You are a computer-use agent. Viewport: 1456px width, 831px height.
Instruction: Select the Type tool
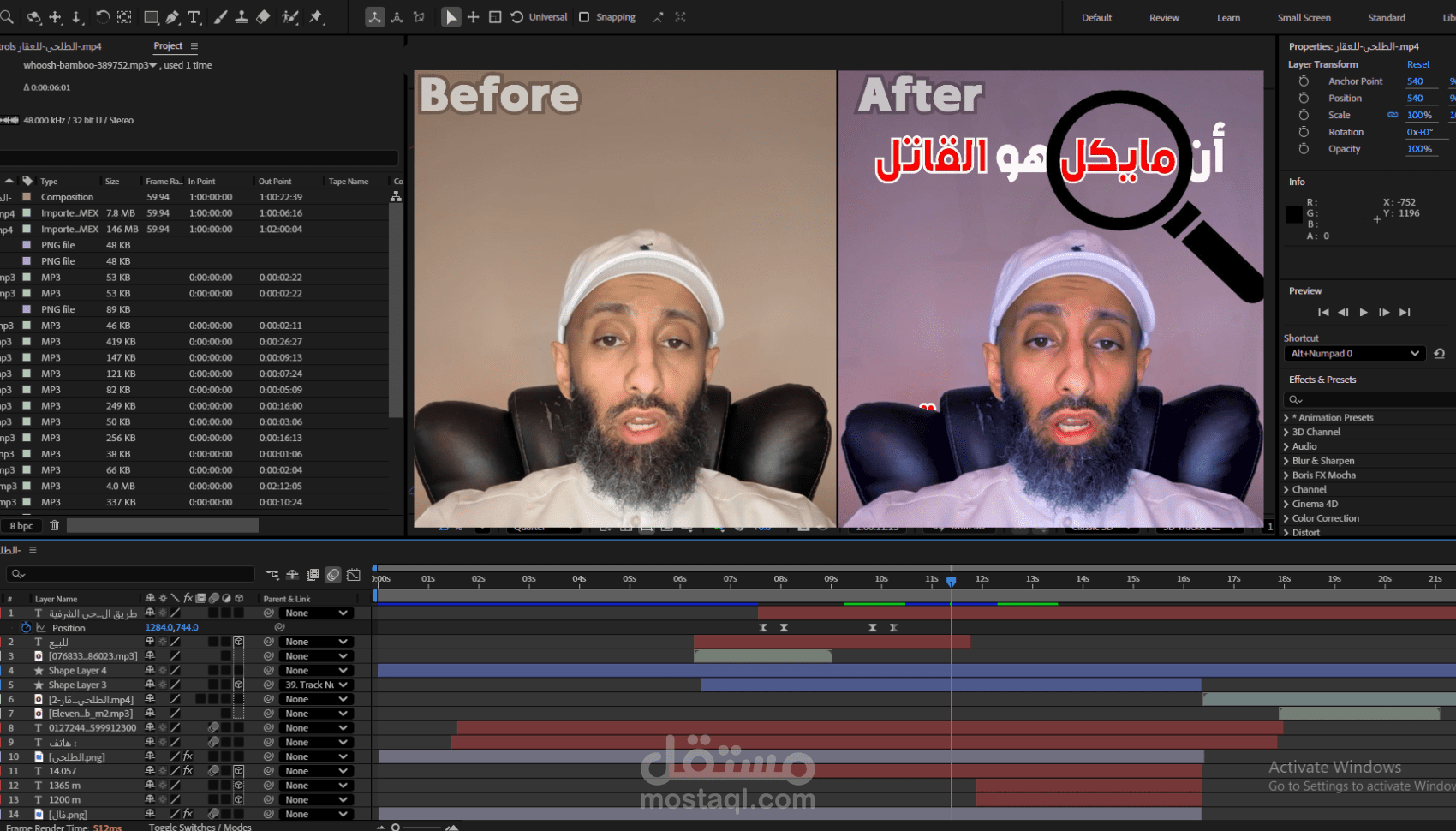[194, 16]
